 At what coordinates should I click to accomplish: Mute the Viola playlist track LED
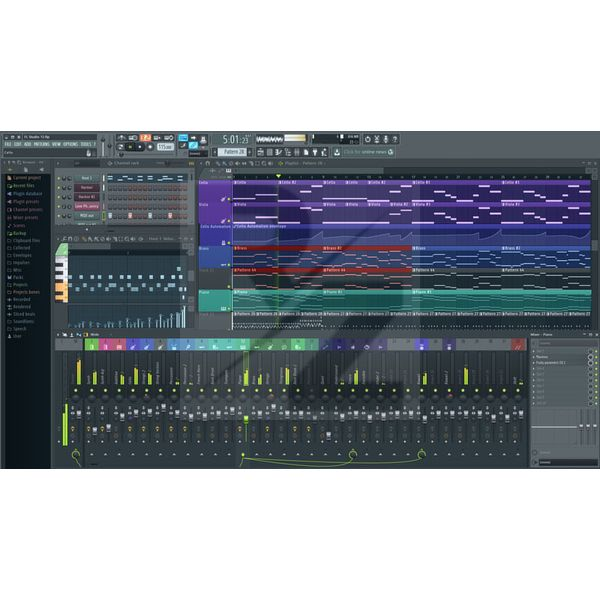[229, 221]
